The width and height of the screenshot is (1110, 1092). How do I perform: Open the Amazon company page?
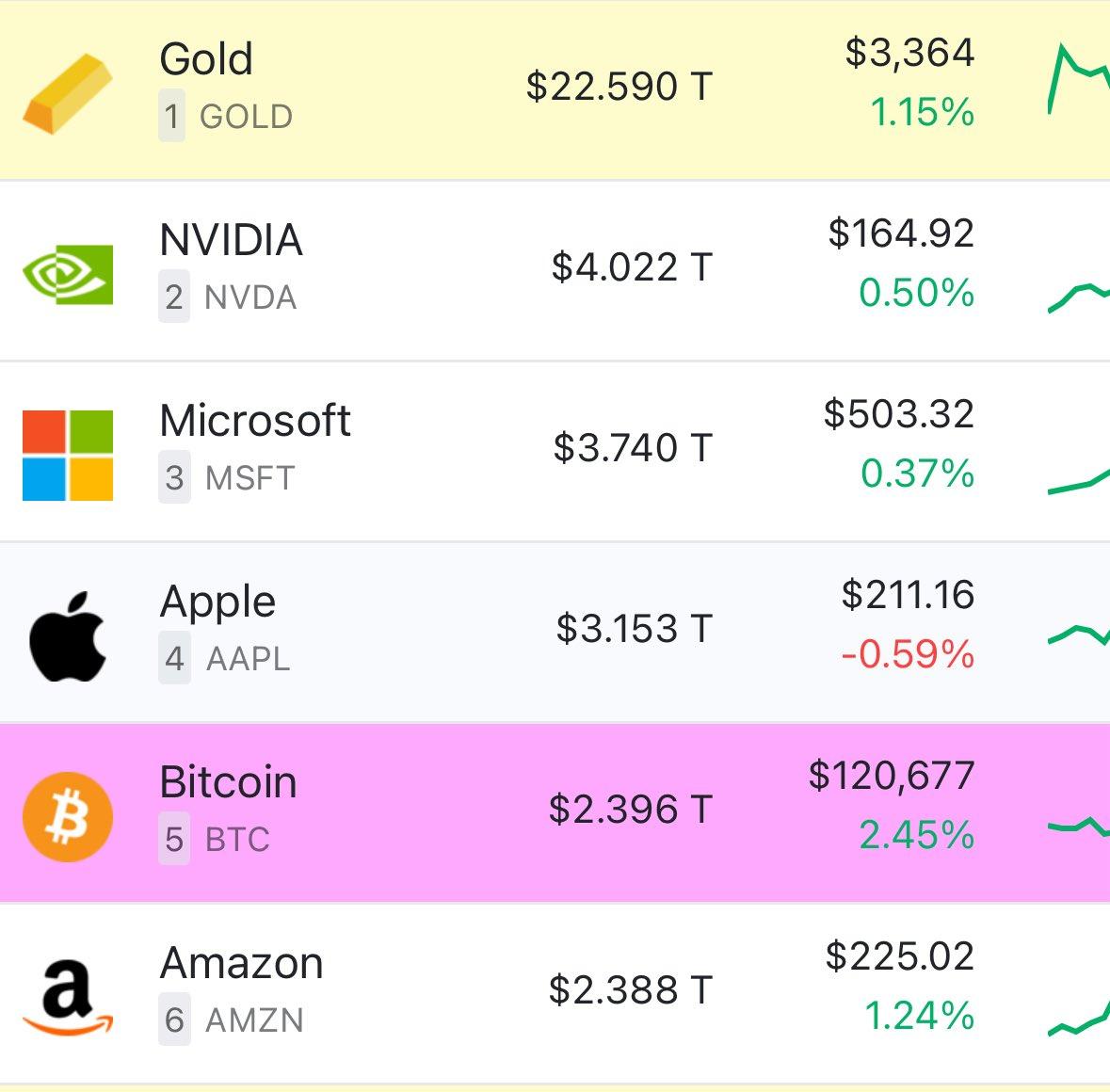pos(241,963)
